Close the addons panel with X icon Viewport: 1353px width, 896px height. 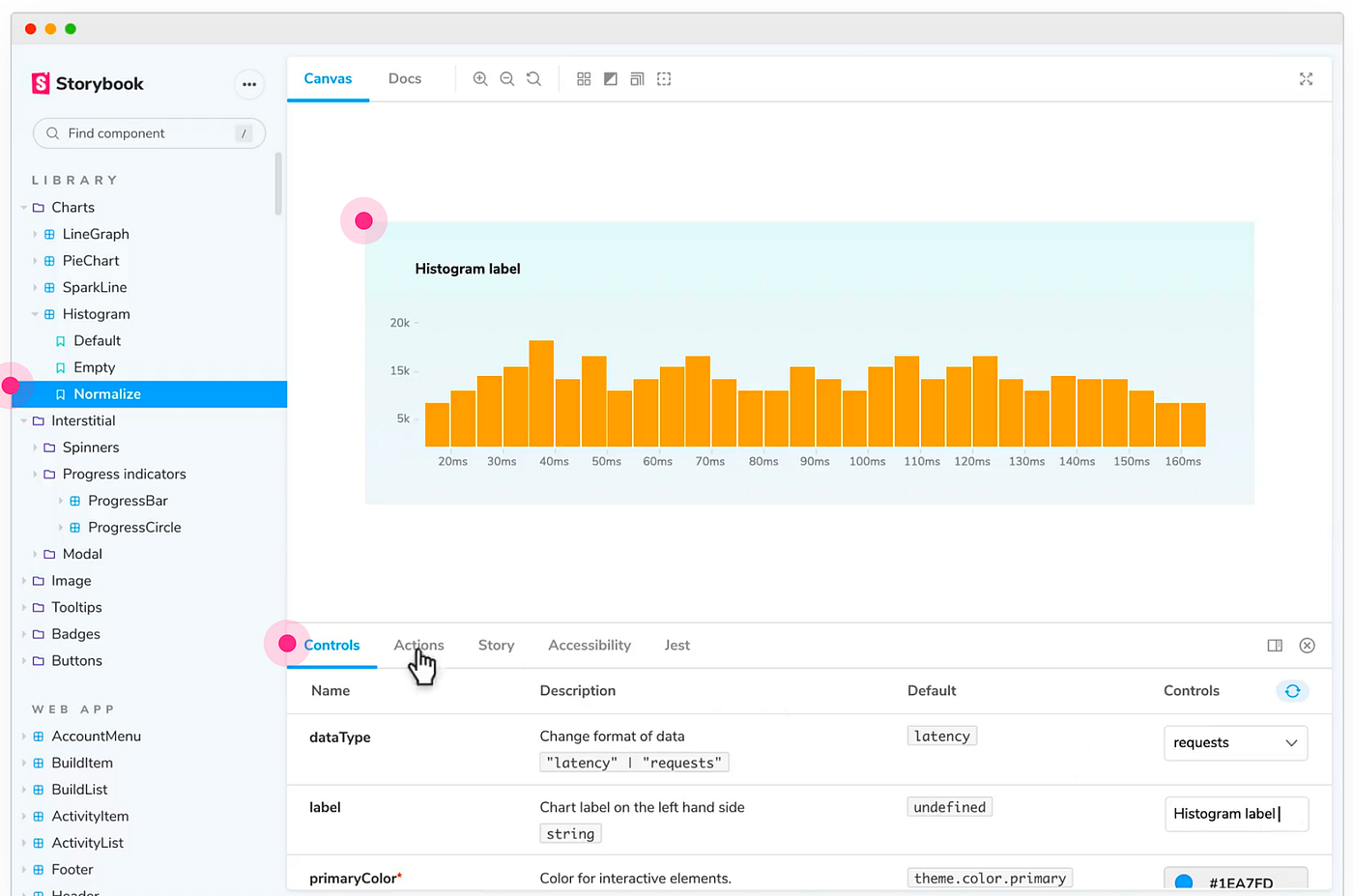pyautogui.click(x=1307, y=646)
